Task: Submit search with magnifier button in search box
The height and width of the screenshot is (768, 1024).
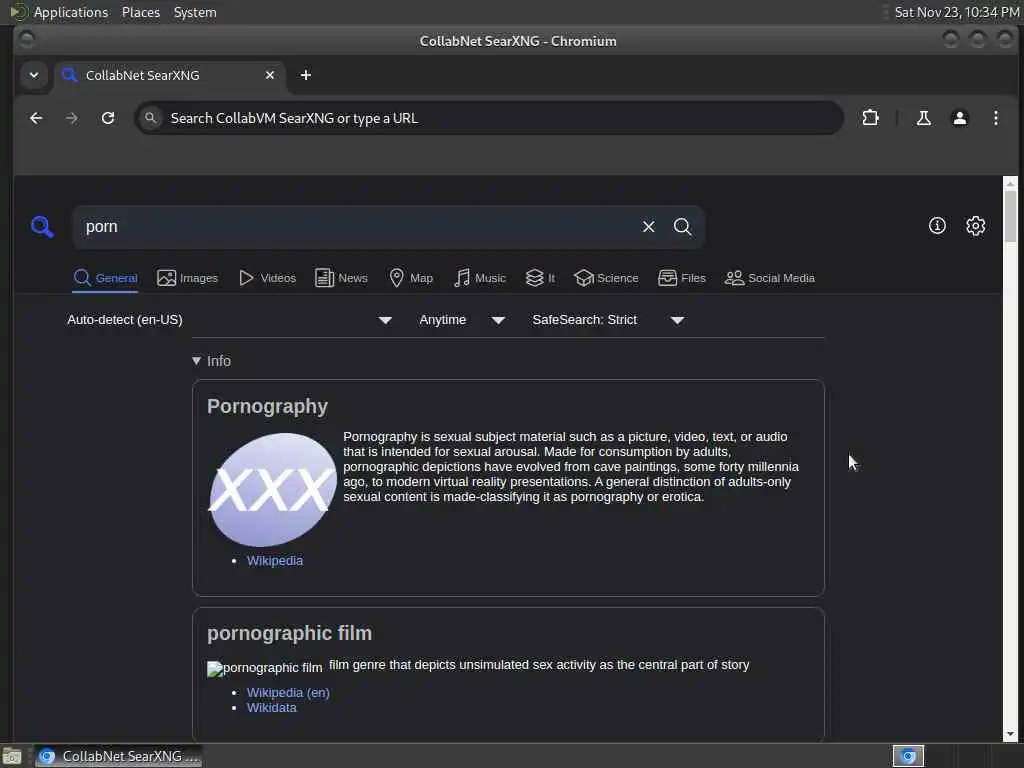Action: coord(682,227)
